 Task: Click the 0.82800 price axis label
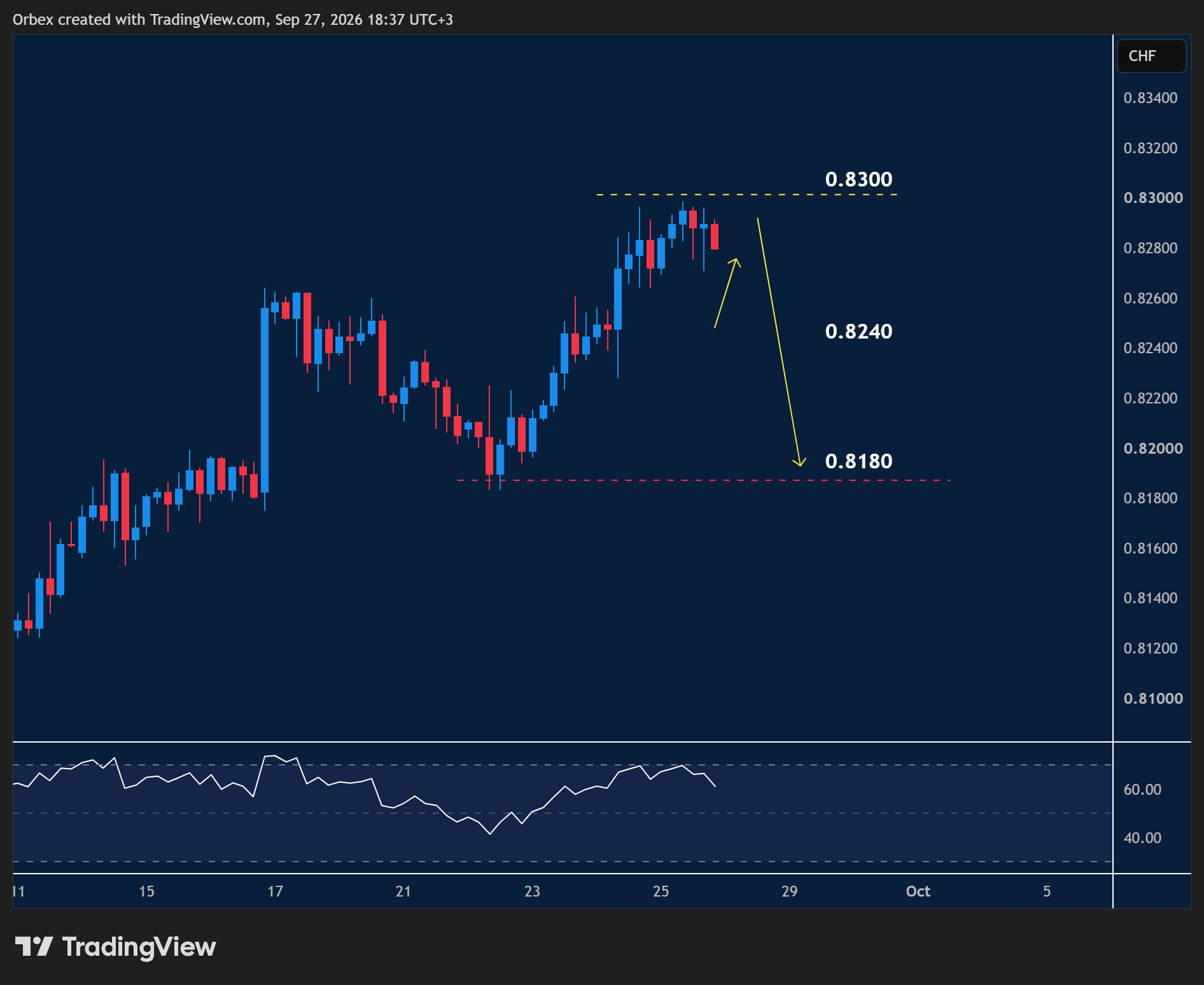[1151, 248]
